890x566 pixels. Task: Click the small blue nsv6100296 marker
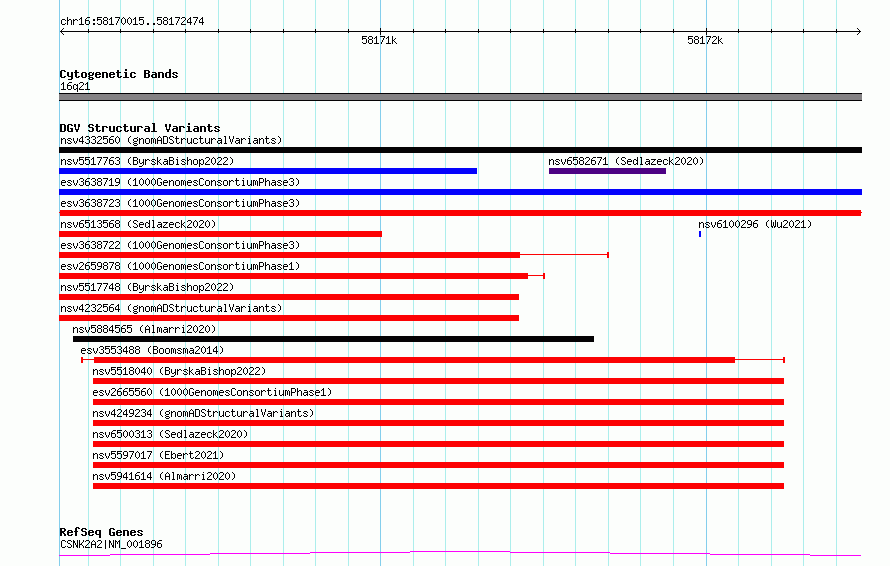click(700, 234)
